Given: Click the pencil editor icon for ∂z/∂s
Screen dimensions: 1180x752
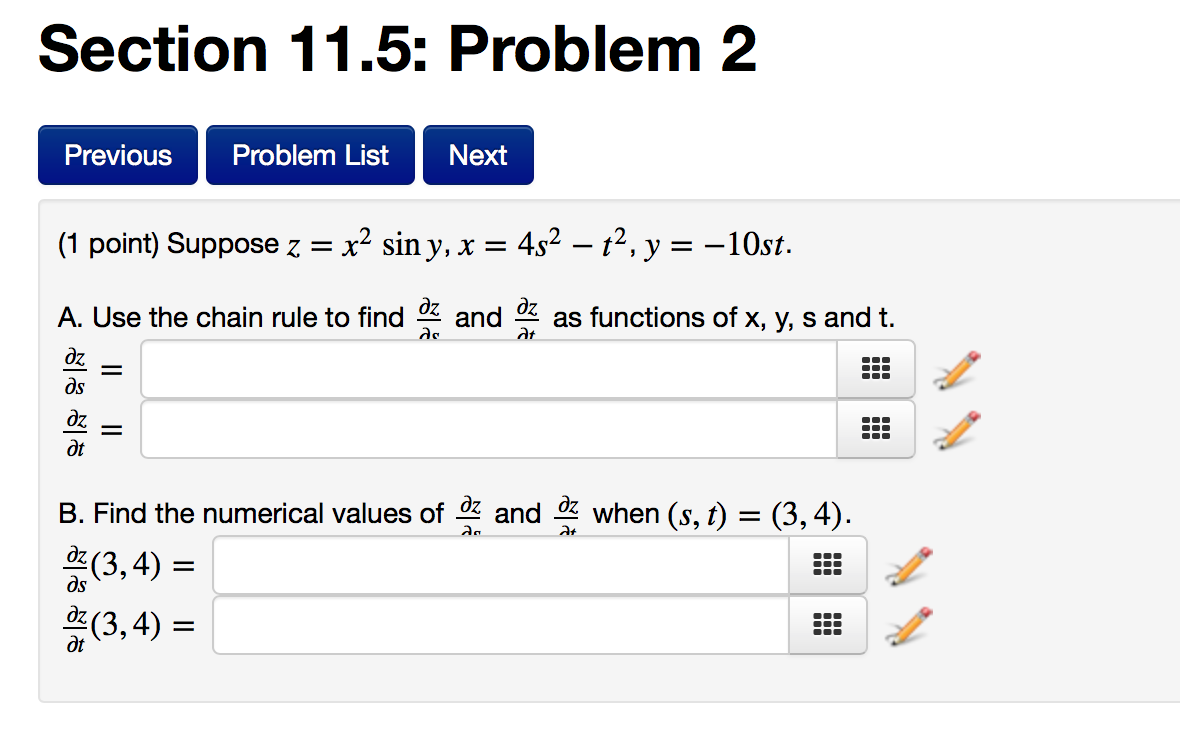Looking at the screenshot, I should [x=957, y=368].
